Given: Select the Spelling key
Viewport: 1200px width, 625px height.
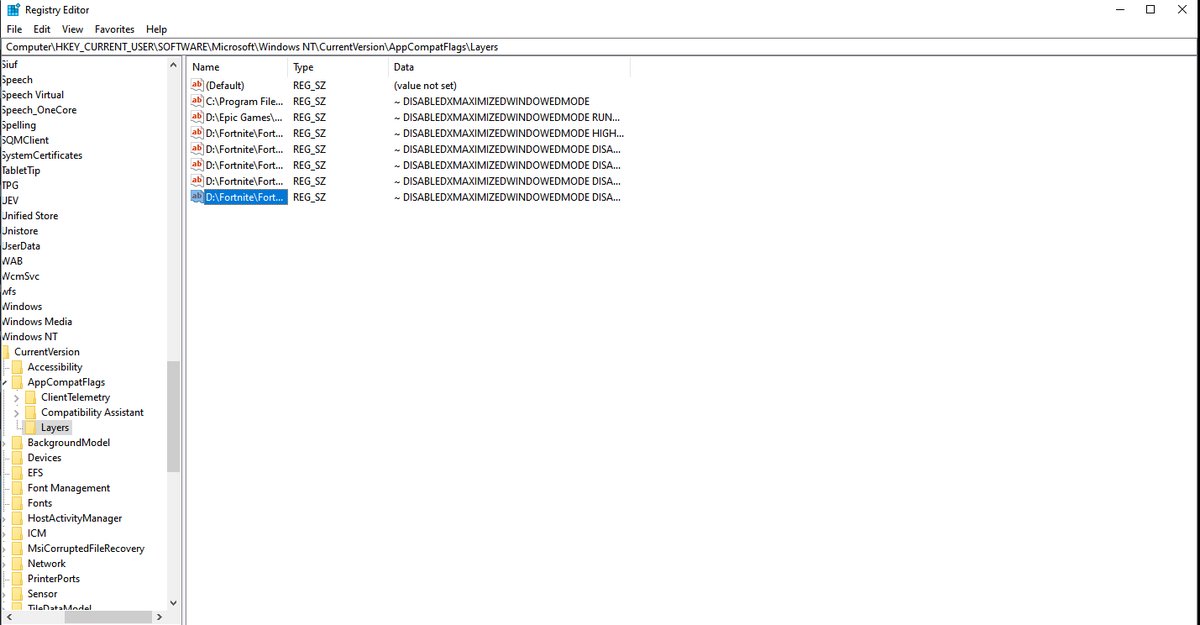Looking at the screenshot, I should [x=19, y=125].
